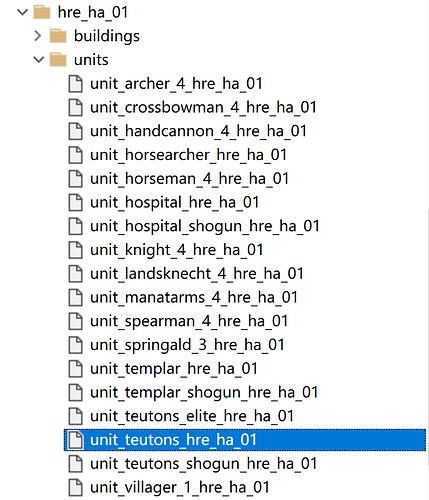
Task: Select file name unit_handcannon_4_hre_ha_01
Action: click(x=198, y=131)
